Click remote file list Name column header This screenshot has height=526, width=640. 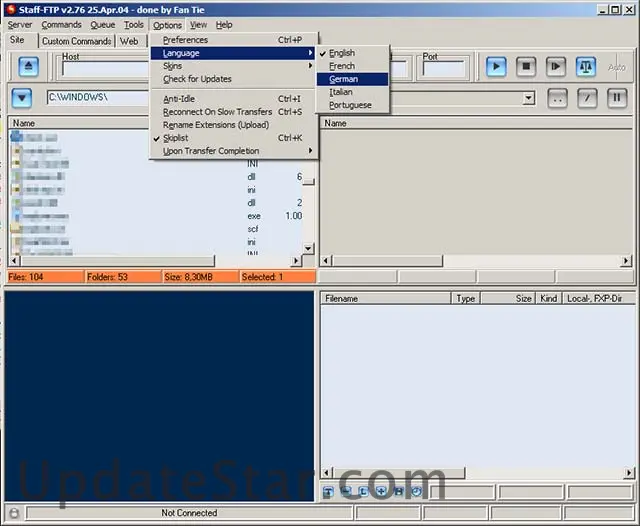click(x=476, y=123)
